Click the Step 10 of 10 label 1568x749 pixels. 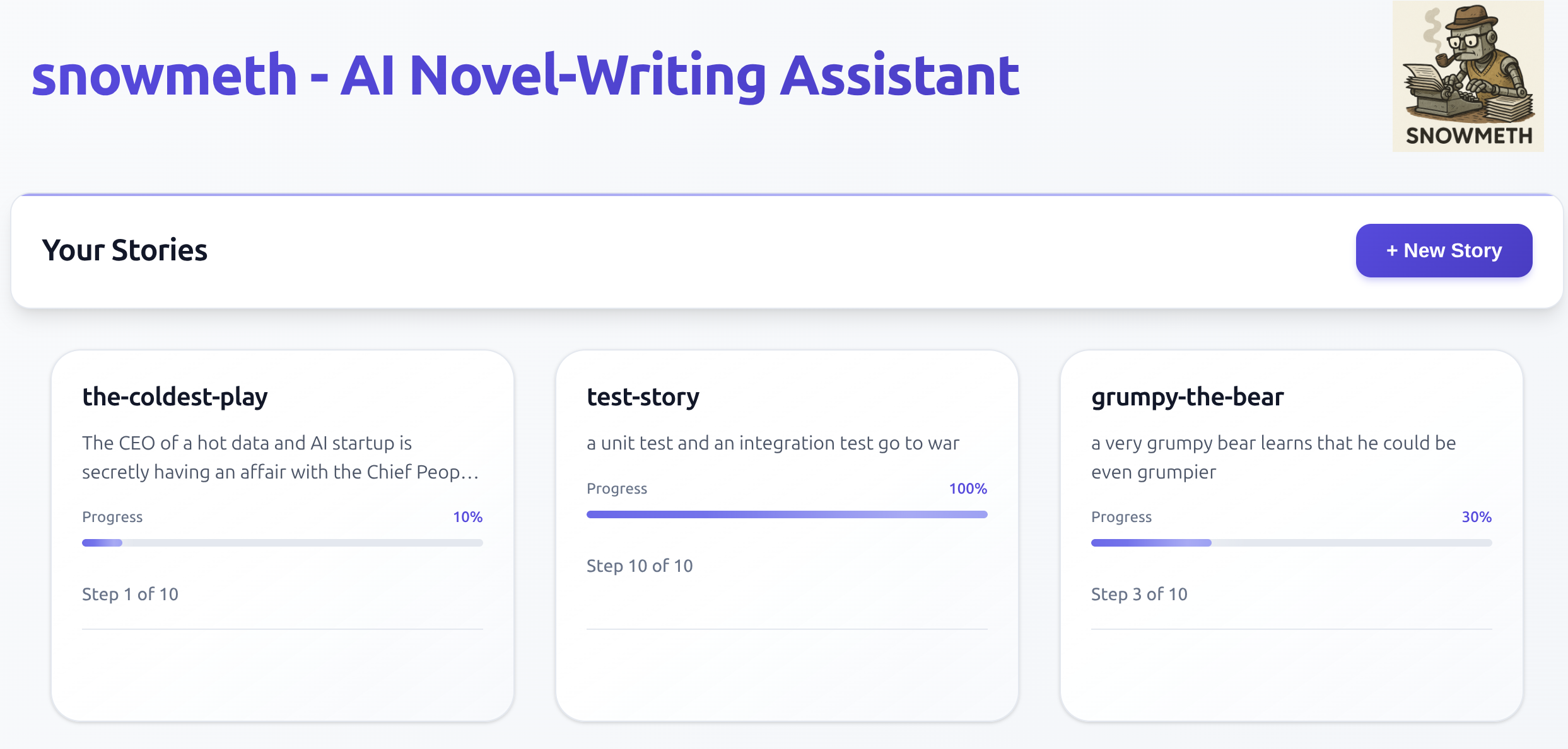640,566
